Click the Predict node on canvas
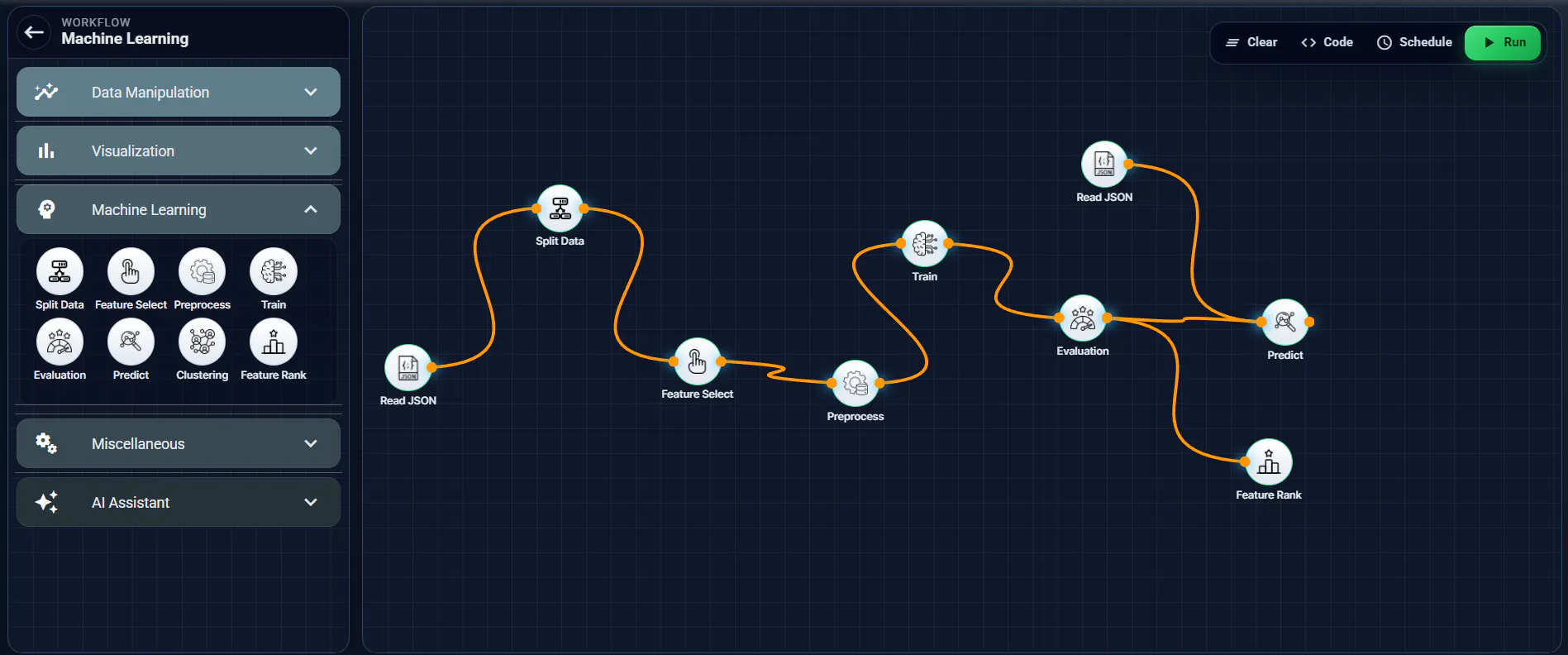This screenshot has height=655, width=1568. click(1285, 322)
